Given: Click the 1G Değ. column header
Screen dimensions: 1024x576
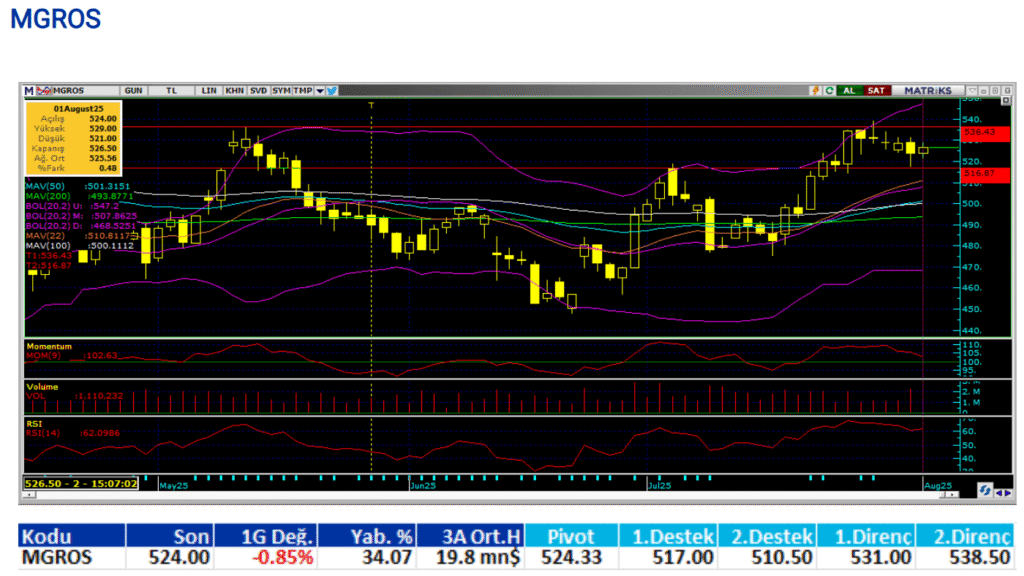Looking at the screenshot, I should [265, 536].
